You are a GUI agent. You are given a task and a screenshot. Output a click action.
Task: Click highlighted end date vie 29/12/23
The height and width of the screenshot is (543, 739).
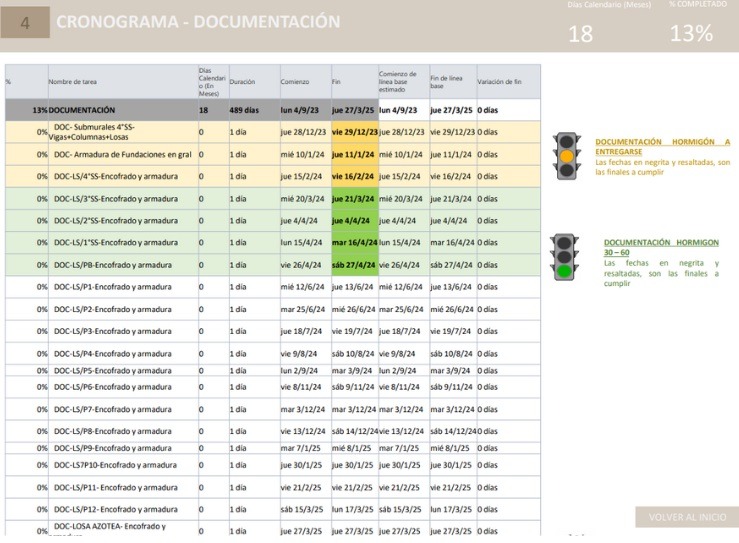tap(355, 132)
